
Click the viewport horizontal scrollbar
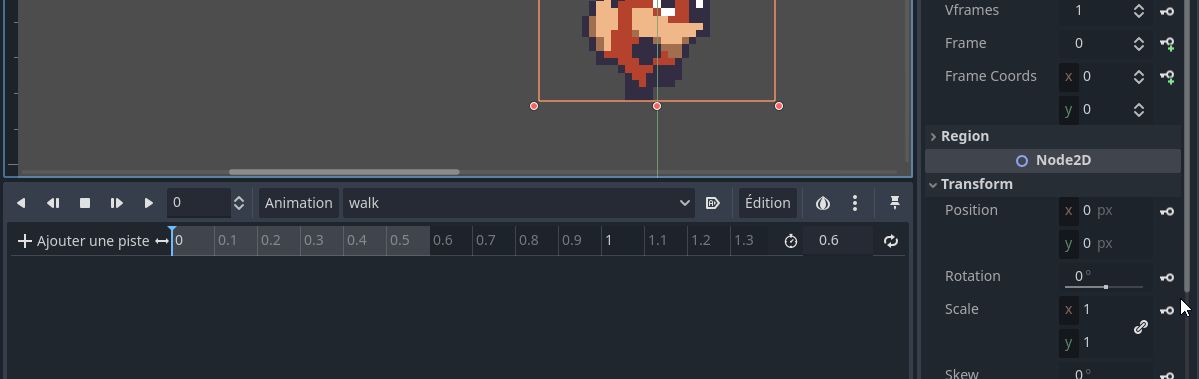(x=344, y=172)
